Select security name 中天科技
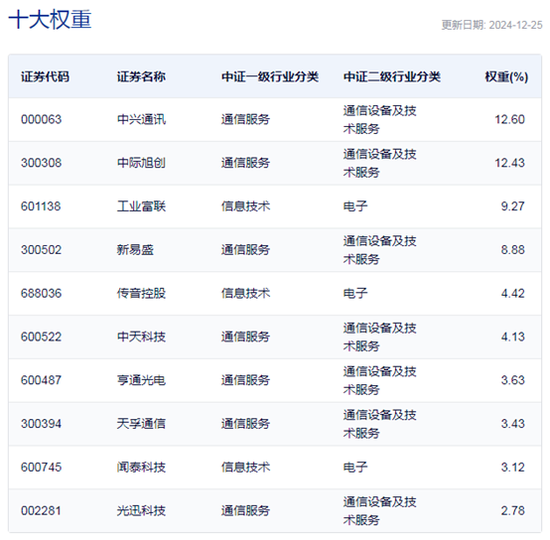Viewport: 550px width, 540px height. coord(141,337)
